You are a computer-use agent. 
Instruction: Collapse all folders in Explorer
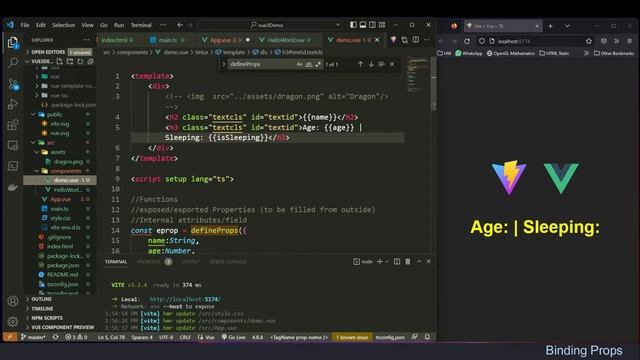tap(90, 62)
